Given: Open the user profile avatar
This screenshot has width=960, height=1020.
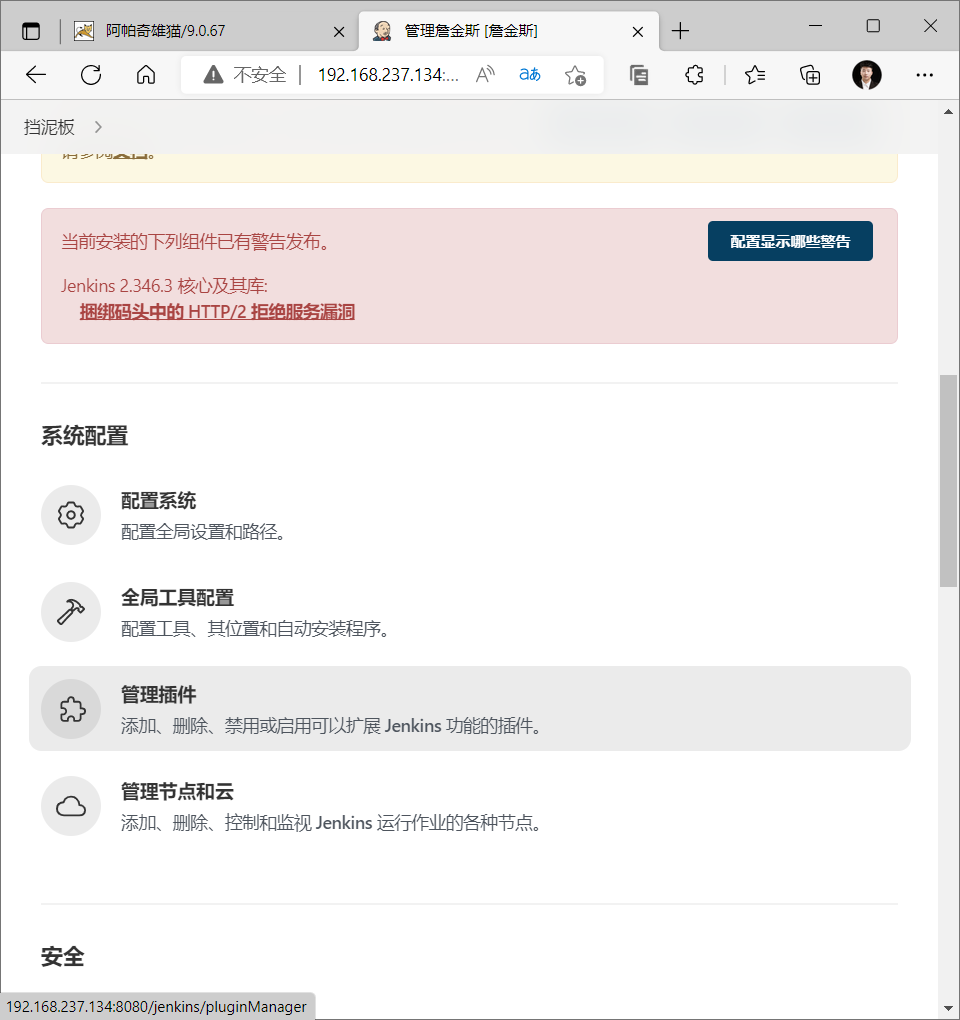Looking at the screenshot, I should (866, 75).
